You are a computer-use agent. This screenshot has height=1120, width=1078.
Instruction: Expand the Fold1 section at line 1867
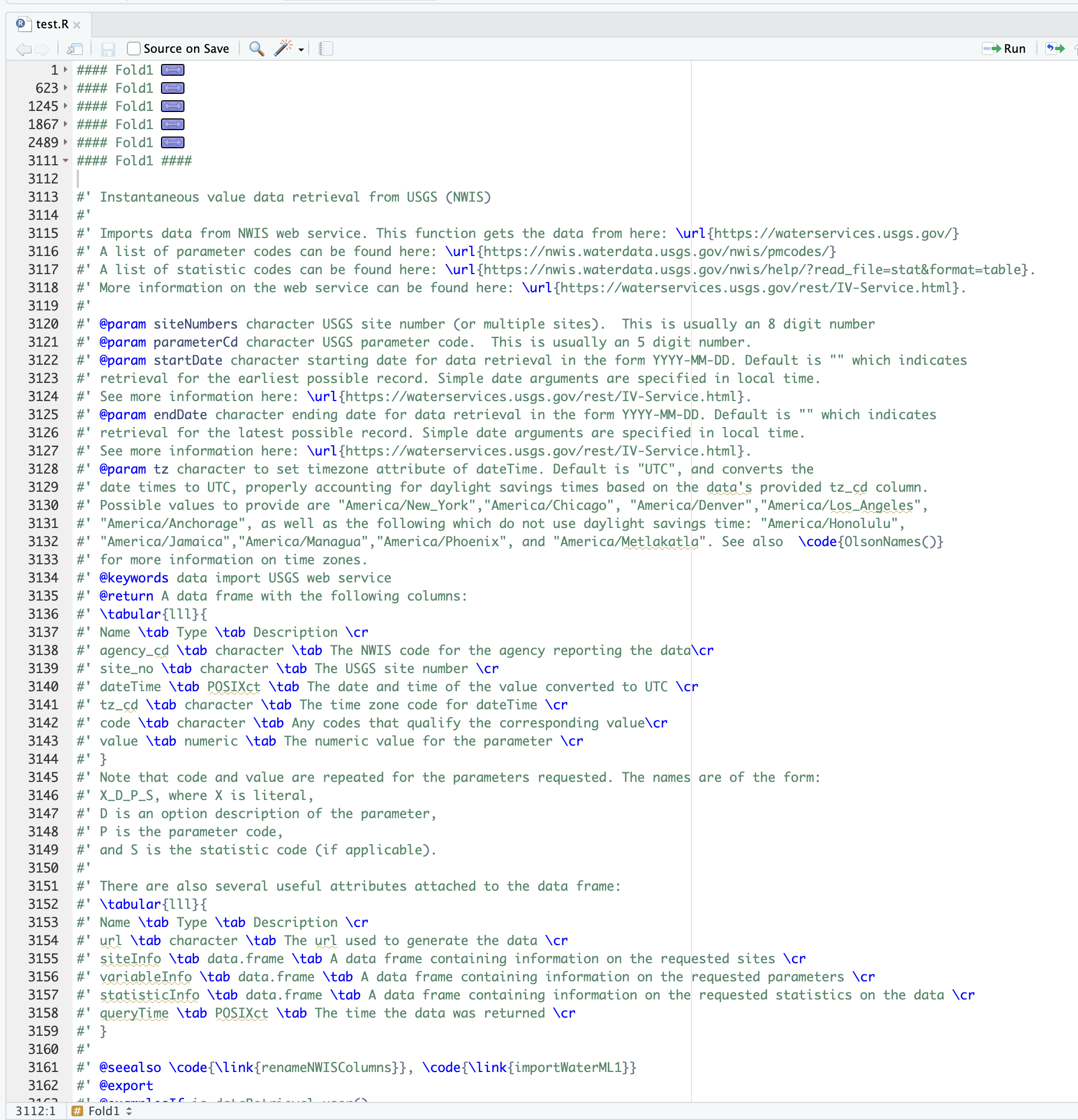pos(65,124)
